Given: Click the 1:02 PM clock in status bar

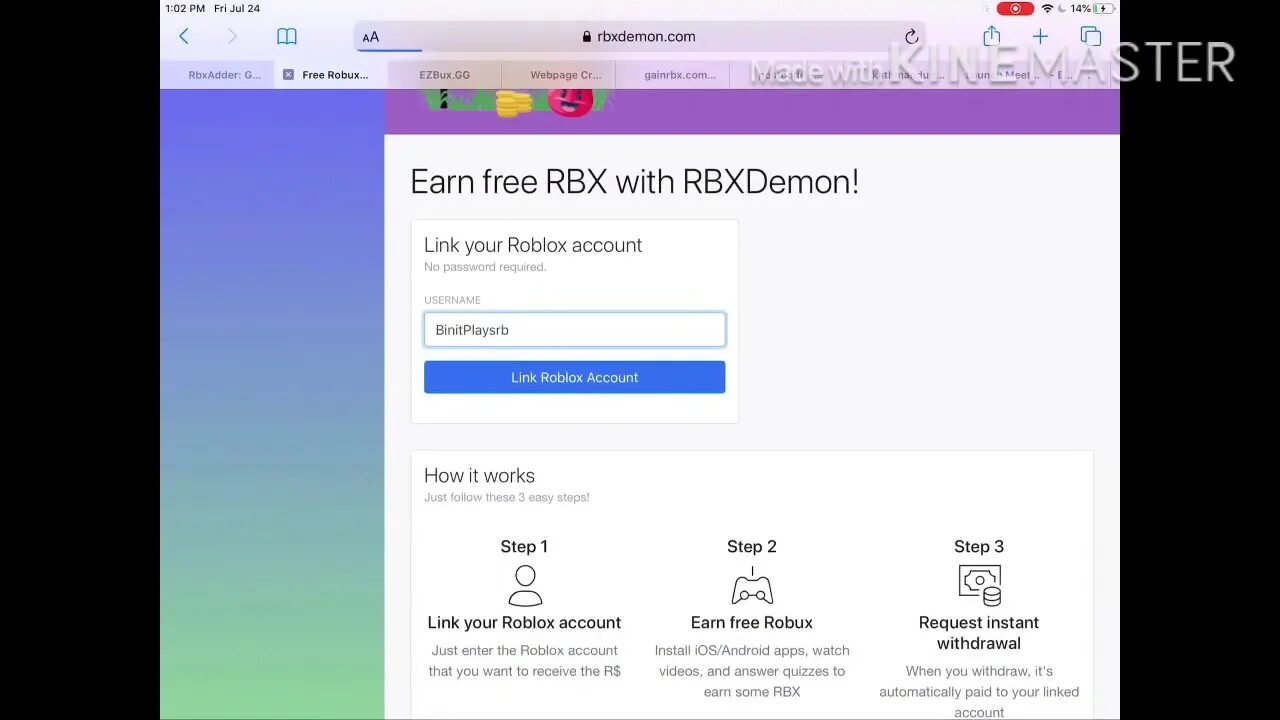Looking at the screenshot, I should click(185, 8).
